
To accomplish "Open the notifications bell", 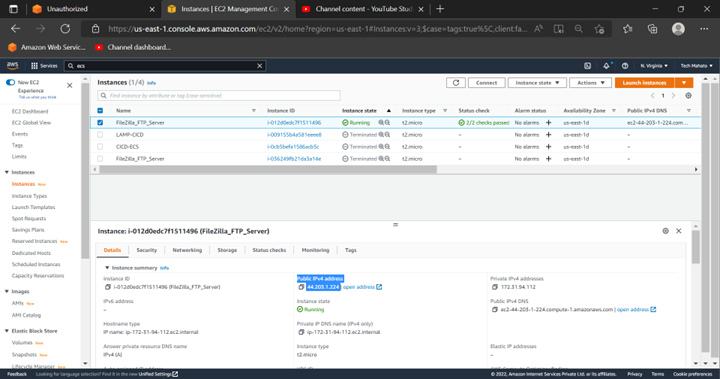I will [x=606, y=66].
